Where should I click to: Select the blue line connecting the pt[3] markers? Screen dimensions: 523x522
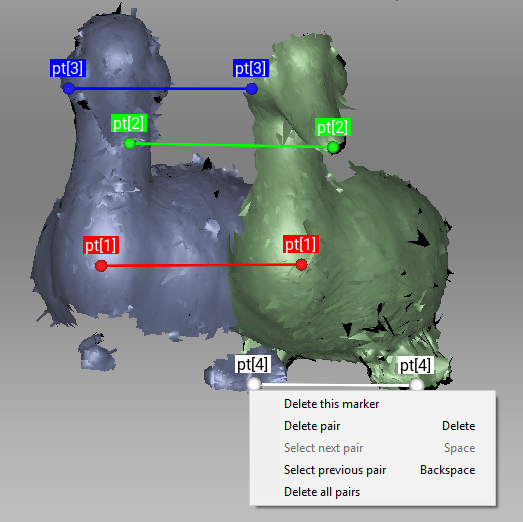(160, 89)
